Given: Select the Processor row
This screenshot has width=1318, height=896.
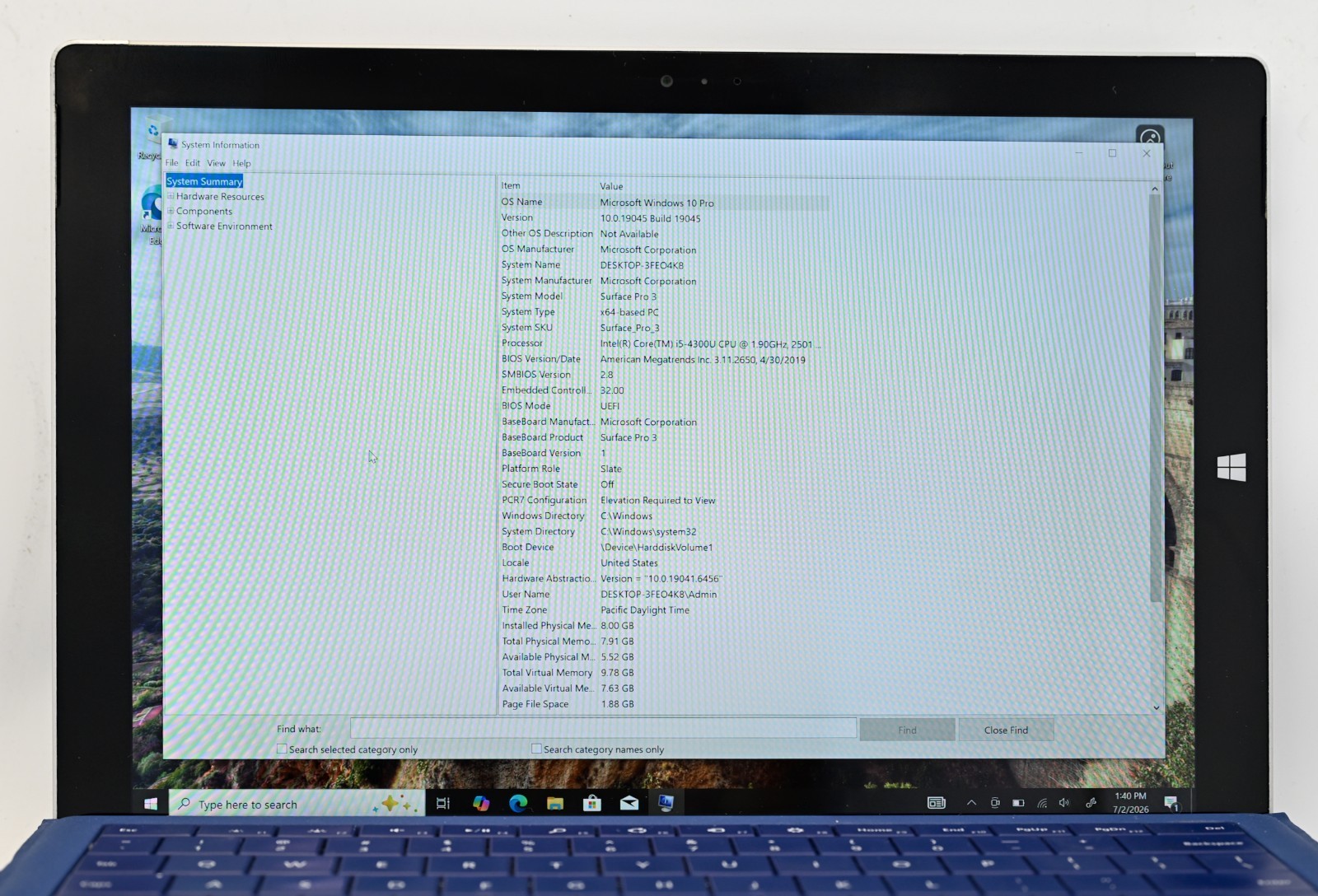Looking at the screenshot, I should 664,343.
